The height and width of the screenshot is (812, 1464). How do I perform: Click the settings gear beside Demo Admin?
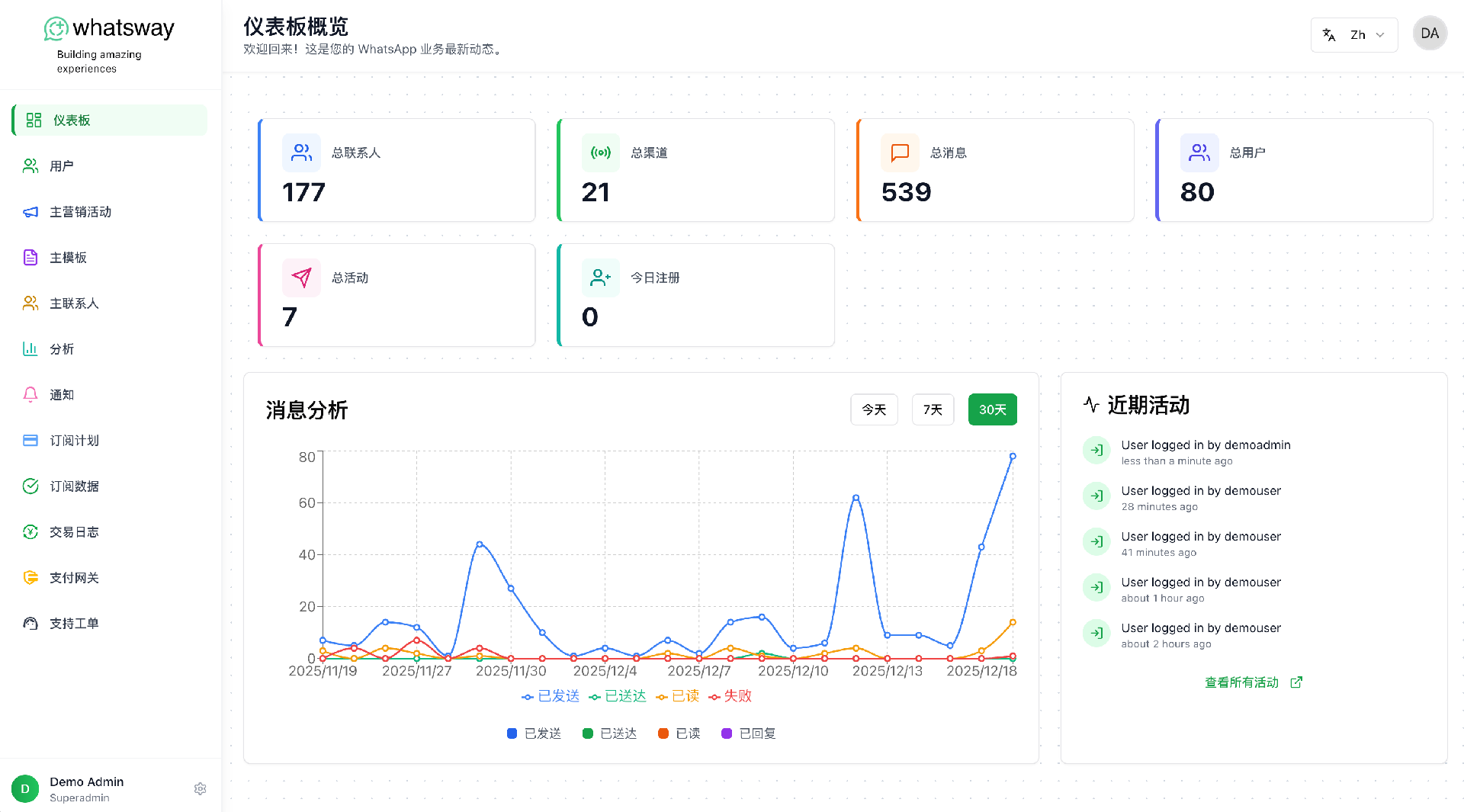(x=200, y=789)
